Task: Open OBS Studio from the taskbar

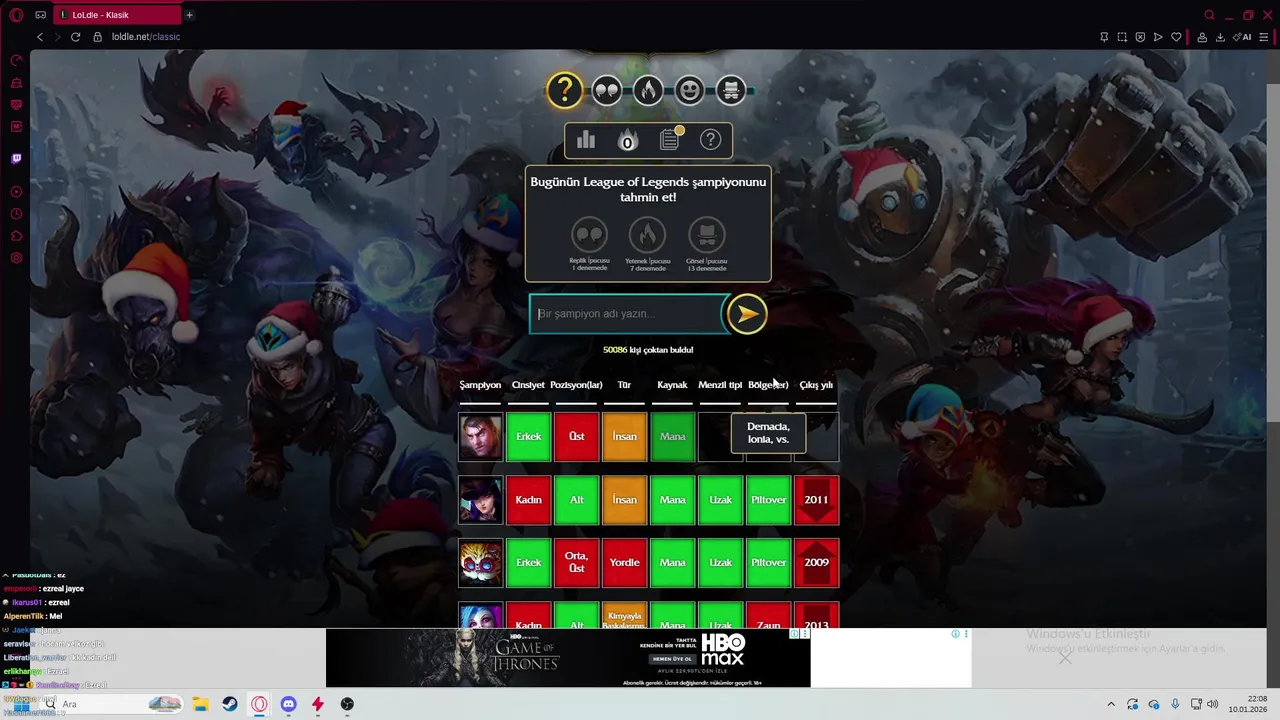Action: pyautogui.click(x=347, y=704)
